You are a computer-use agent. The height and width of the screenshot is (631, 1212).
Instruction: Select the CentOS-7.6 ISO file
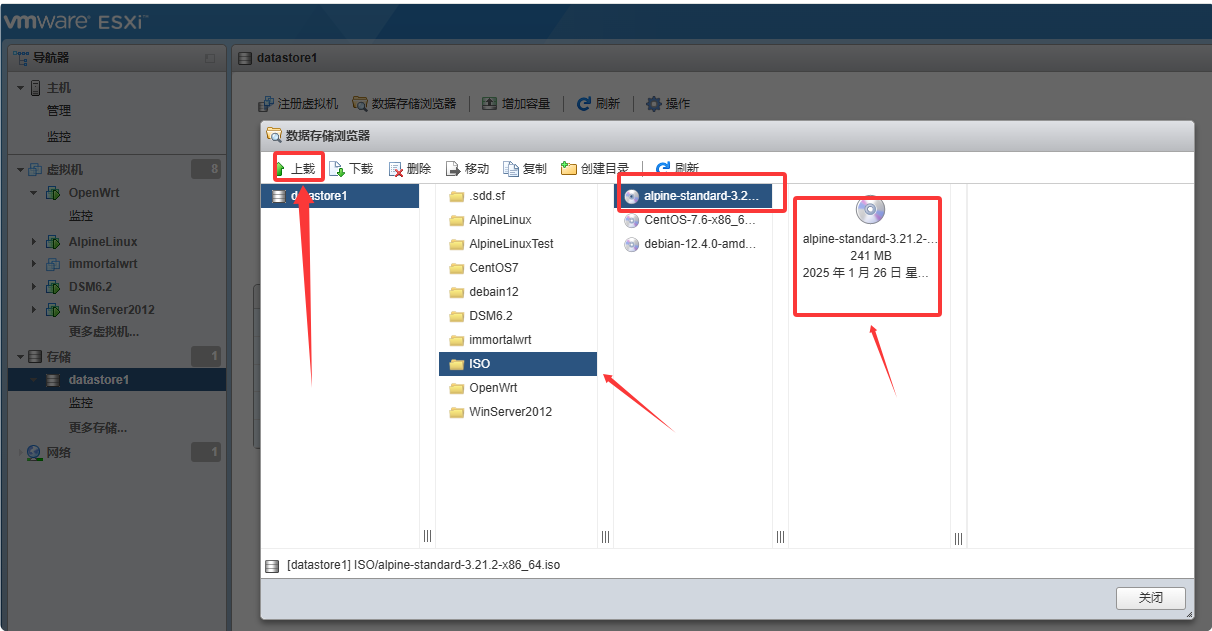point(700,220)
